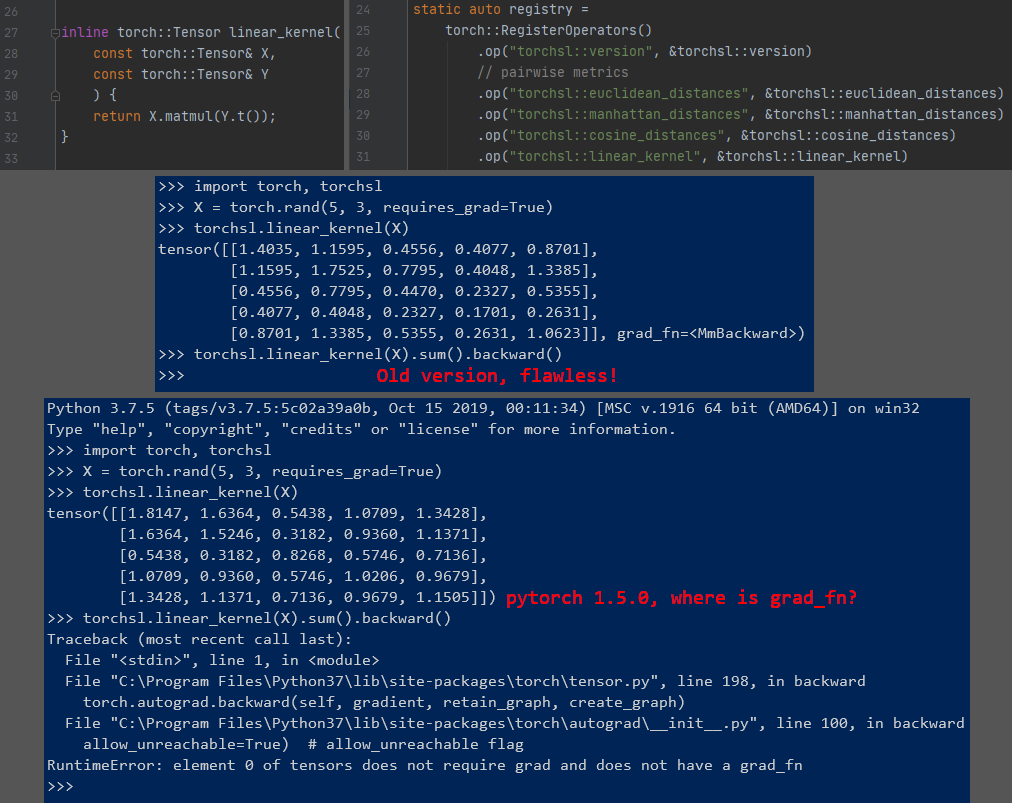Click value 1.1505 in lower tensor output
This screenshot has width=1012, height=803.
[x=442, y=598]
